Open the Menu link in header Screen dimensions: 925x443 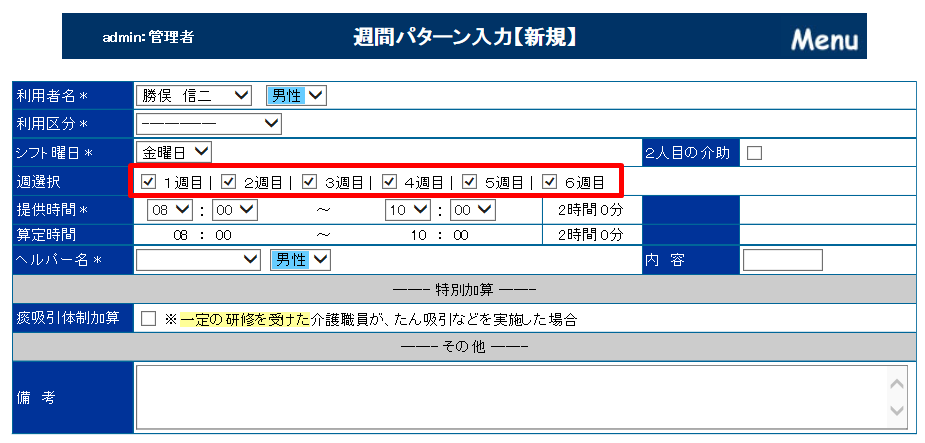(x=824, y=40)
